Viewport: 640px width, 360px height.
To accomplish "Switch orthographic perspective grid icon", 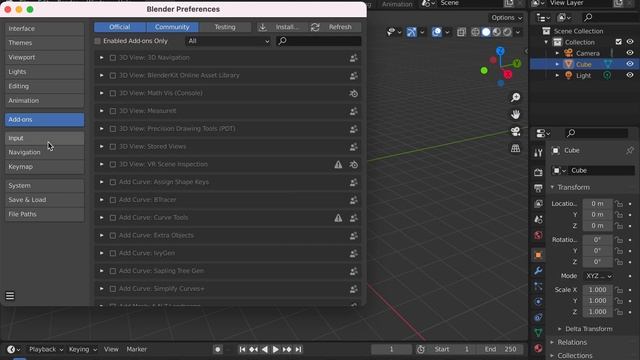I will tap(516, 148).
